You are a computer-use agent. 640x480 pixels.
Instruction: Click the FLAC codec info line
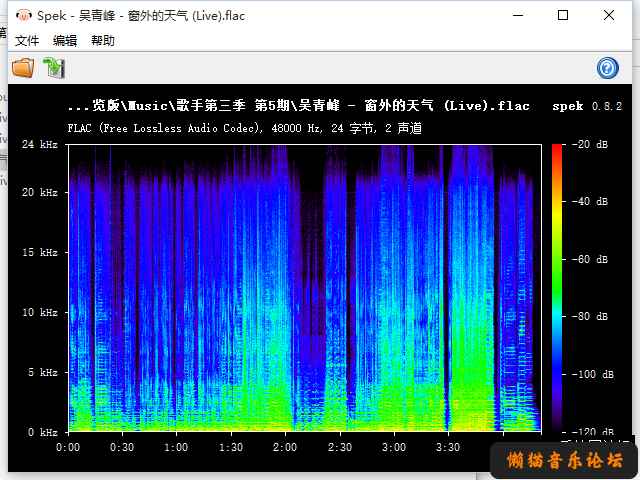(x=245, y=128)
